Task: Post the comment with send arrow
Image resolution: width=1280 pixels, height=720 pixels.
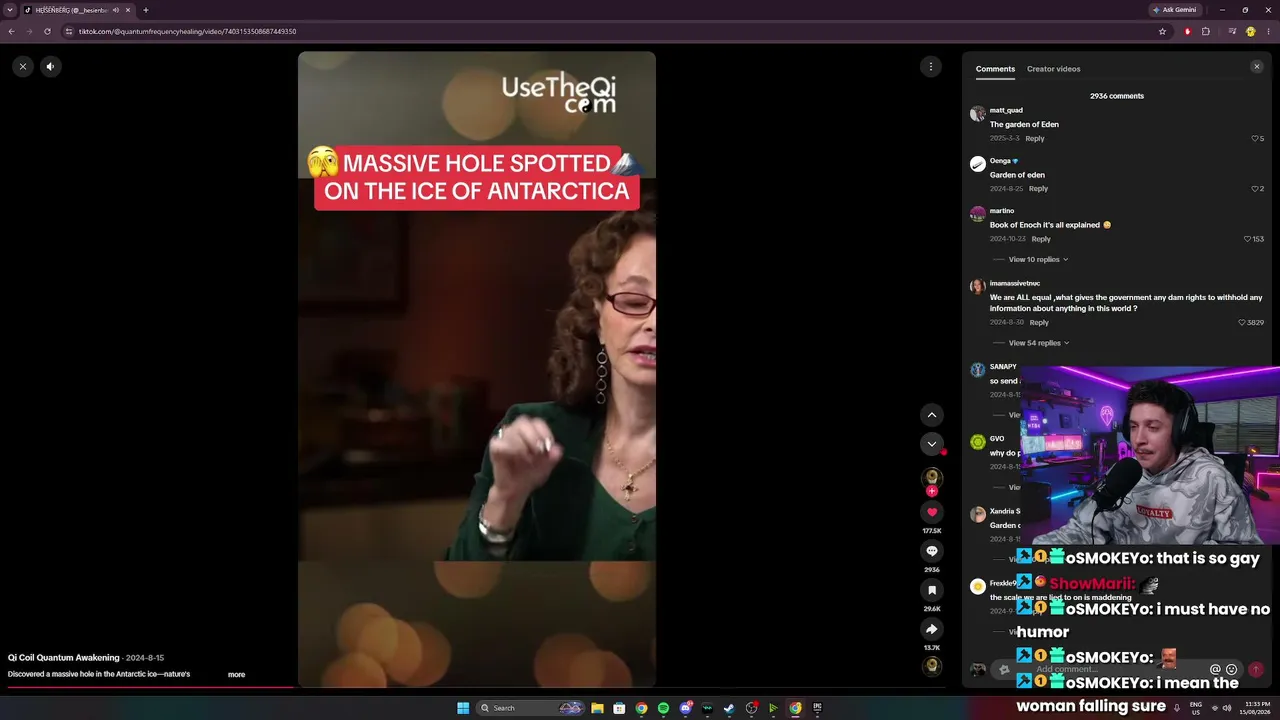Action: [x=1256, y=670]
